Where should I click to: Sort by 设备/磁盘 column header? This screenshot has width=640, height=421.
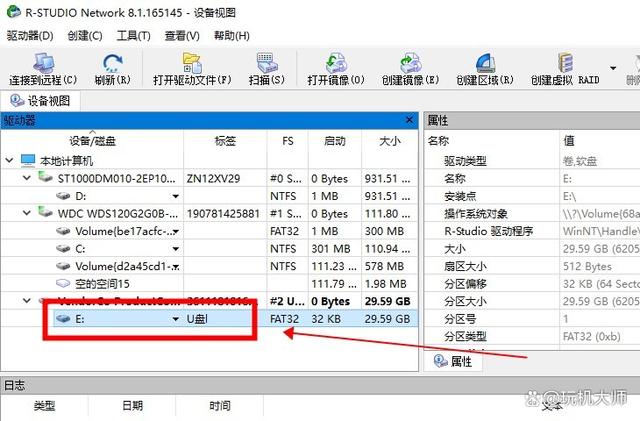[92, 141]
